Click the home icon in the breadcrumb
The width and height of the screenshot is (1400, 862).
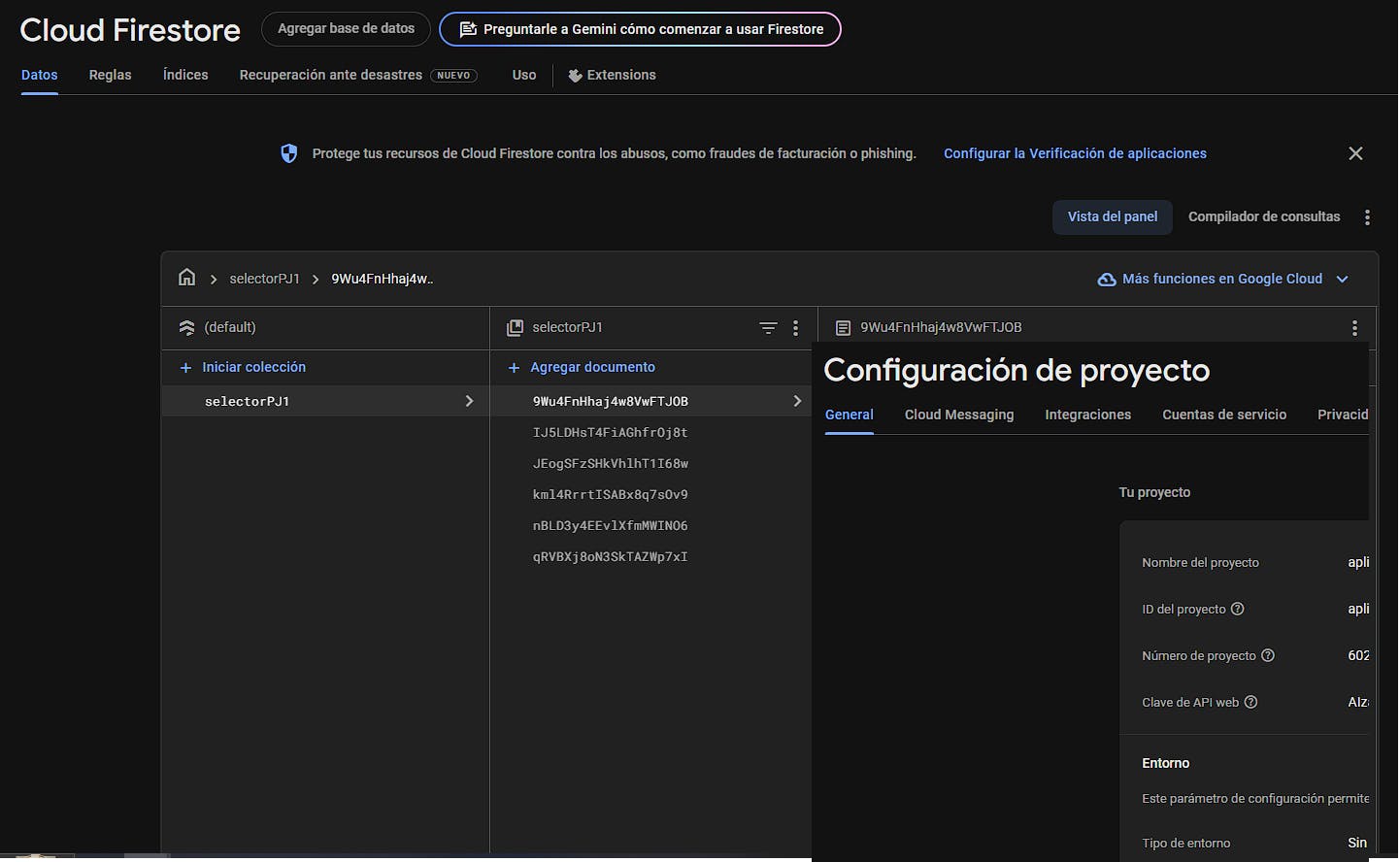(186, 278)
